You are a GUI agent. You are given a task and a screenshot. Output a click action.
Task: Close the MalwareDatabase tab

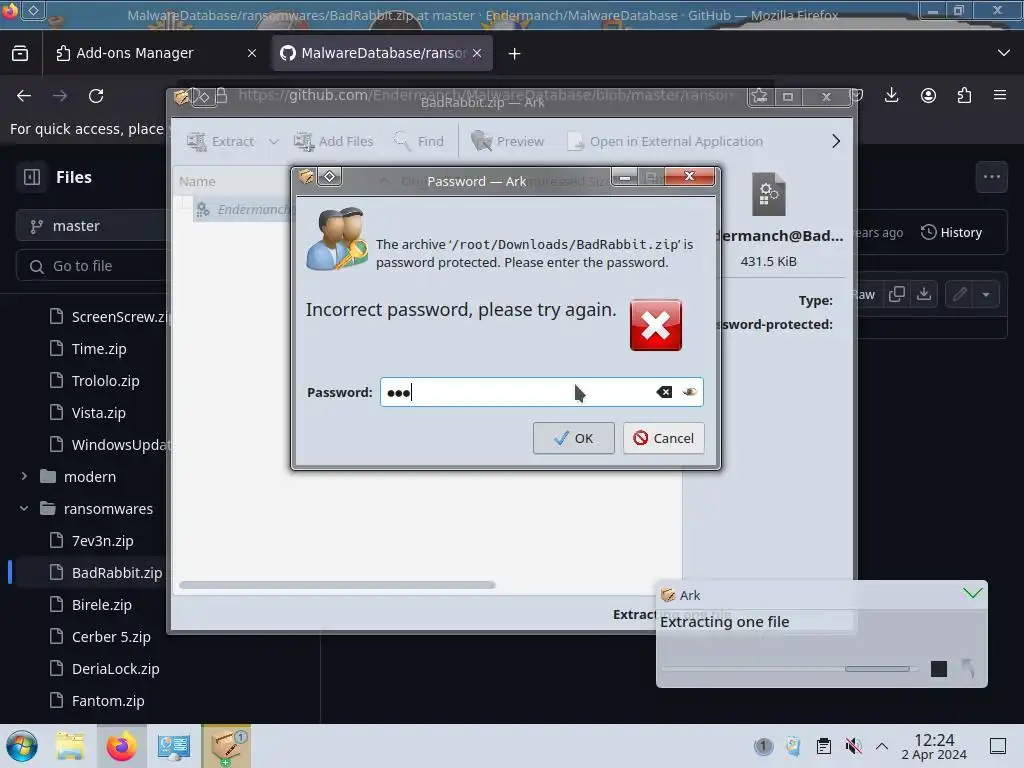477,53
